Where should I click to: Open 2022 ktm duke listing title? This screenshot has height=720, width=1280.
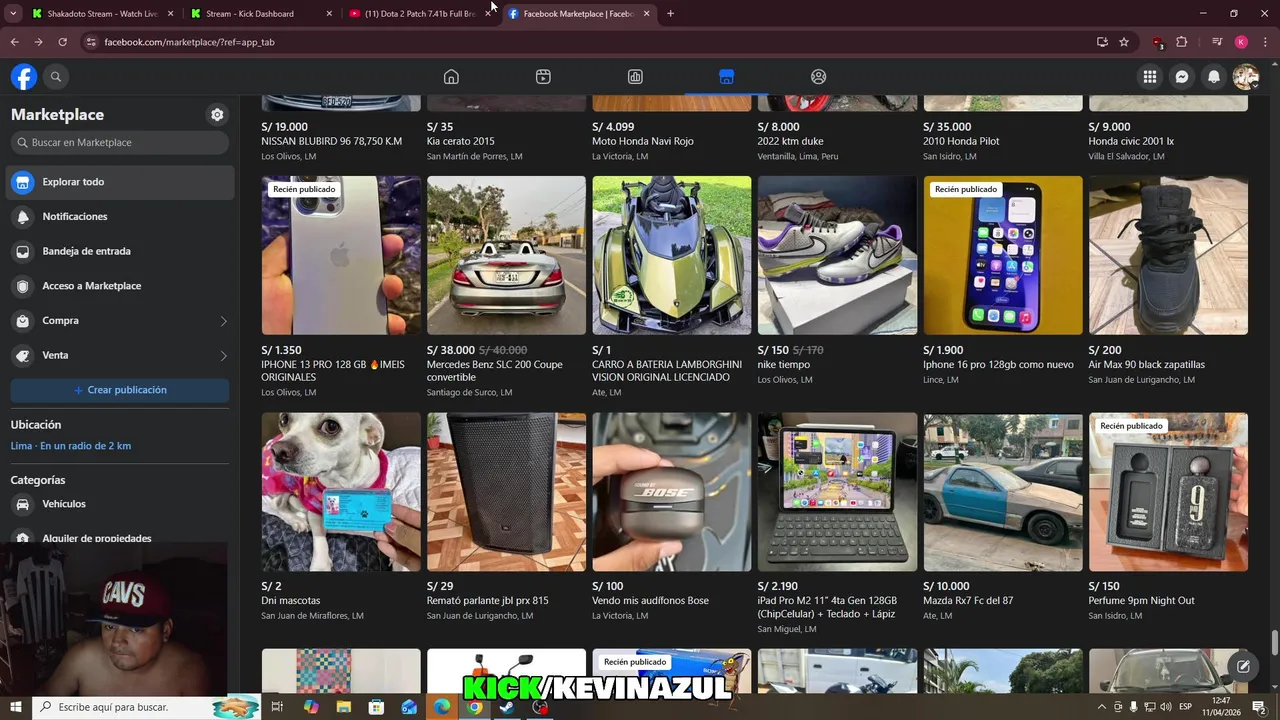tap(791, 142)
